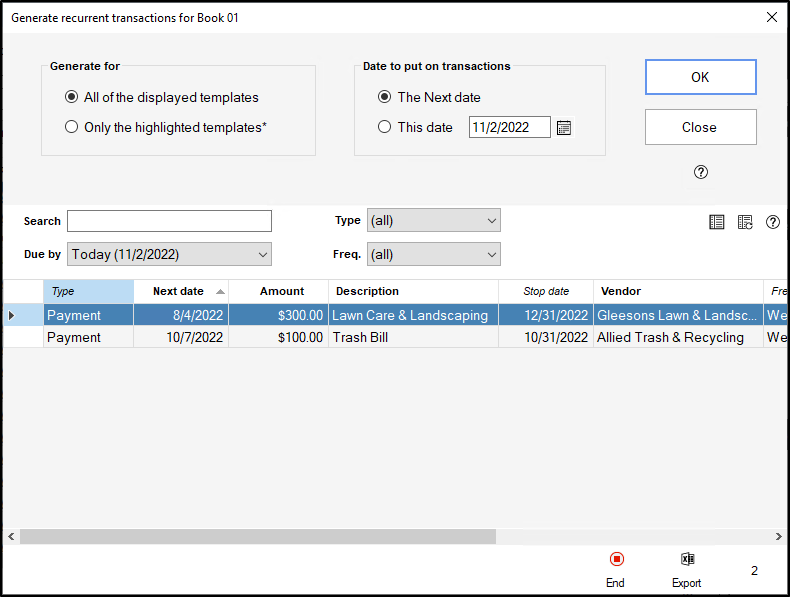Open the Due by dropdown
This screenshot has height=597, width=790.
coord(169,254)
